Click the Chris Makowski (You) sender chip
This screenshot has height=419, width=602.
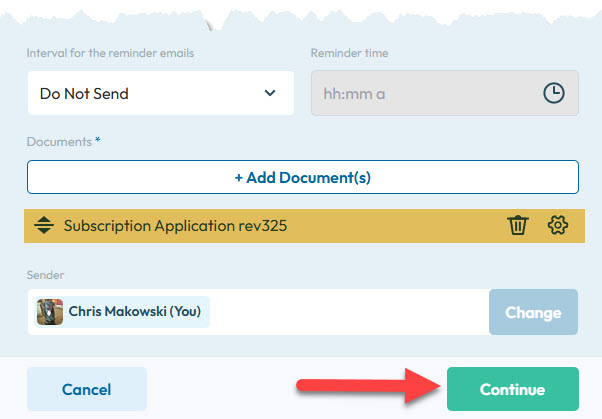(123, 312)
